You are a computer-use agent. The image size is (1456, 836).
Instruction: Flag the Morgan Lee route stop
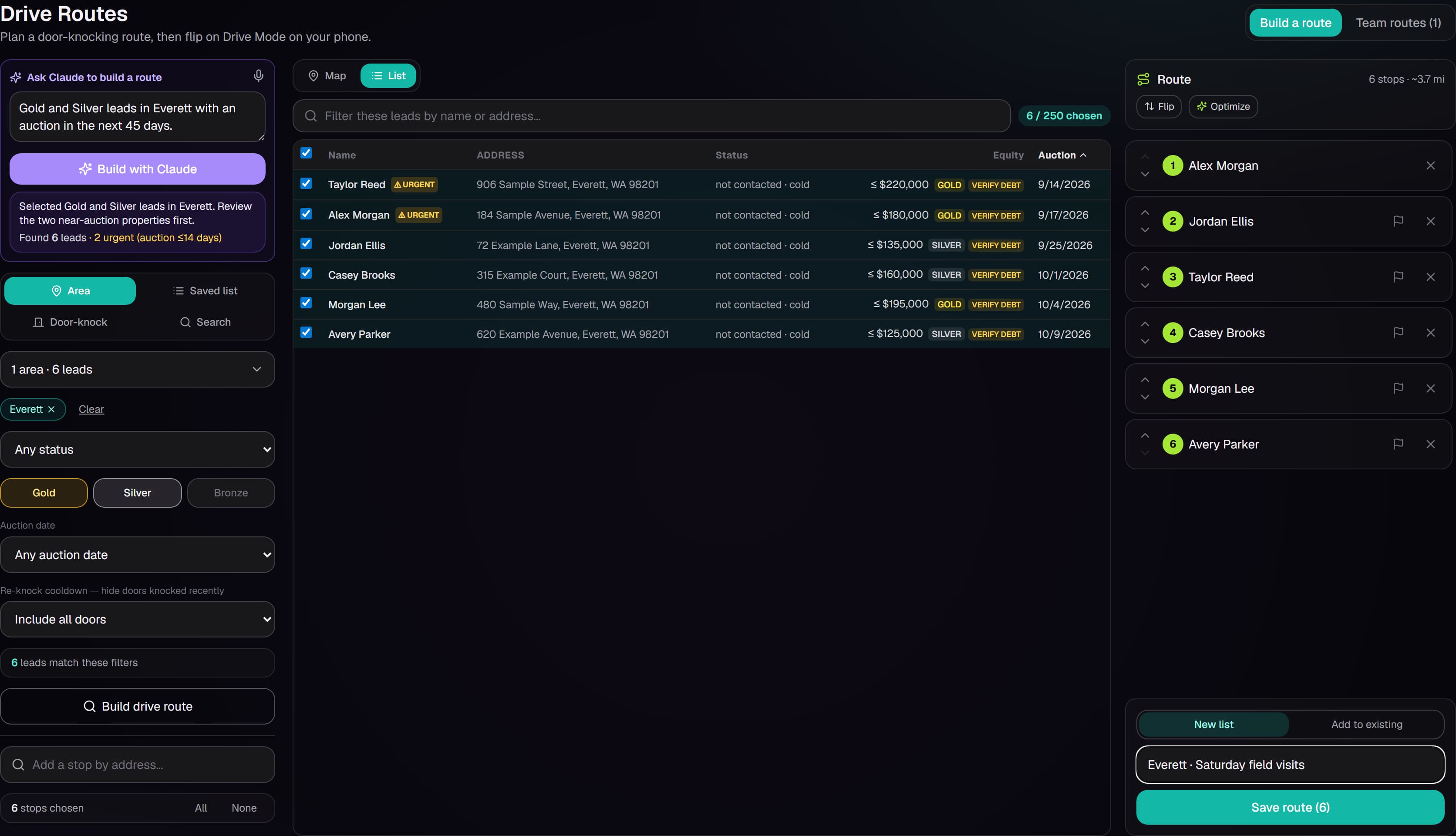(1398, 388)
